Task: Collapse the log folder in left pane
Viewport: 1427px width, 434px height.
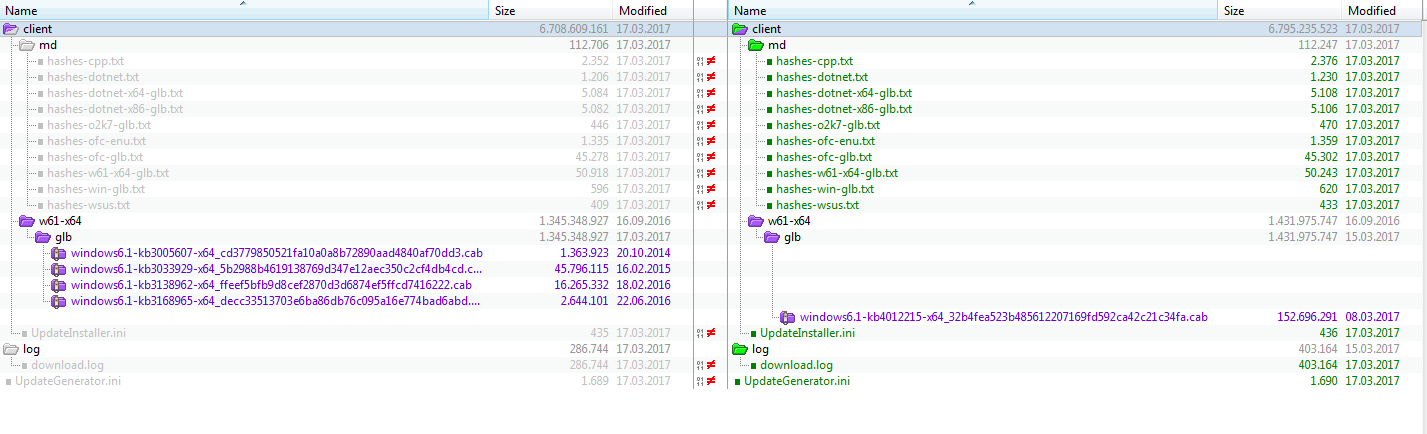Action: [x=11, y=349]
